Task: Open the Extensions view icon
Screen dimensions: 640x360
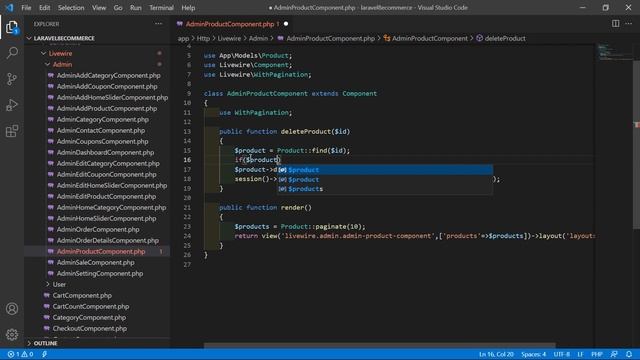Action: (12, 131)
